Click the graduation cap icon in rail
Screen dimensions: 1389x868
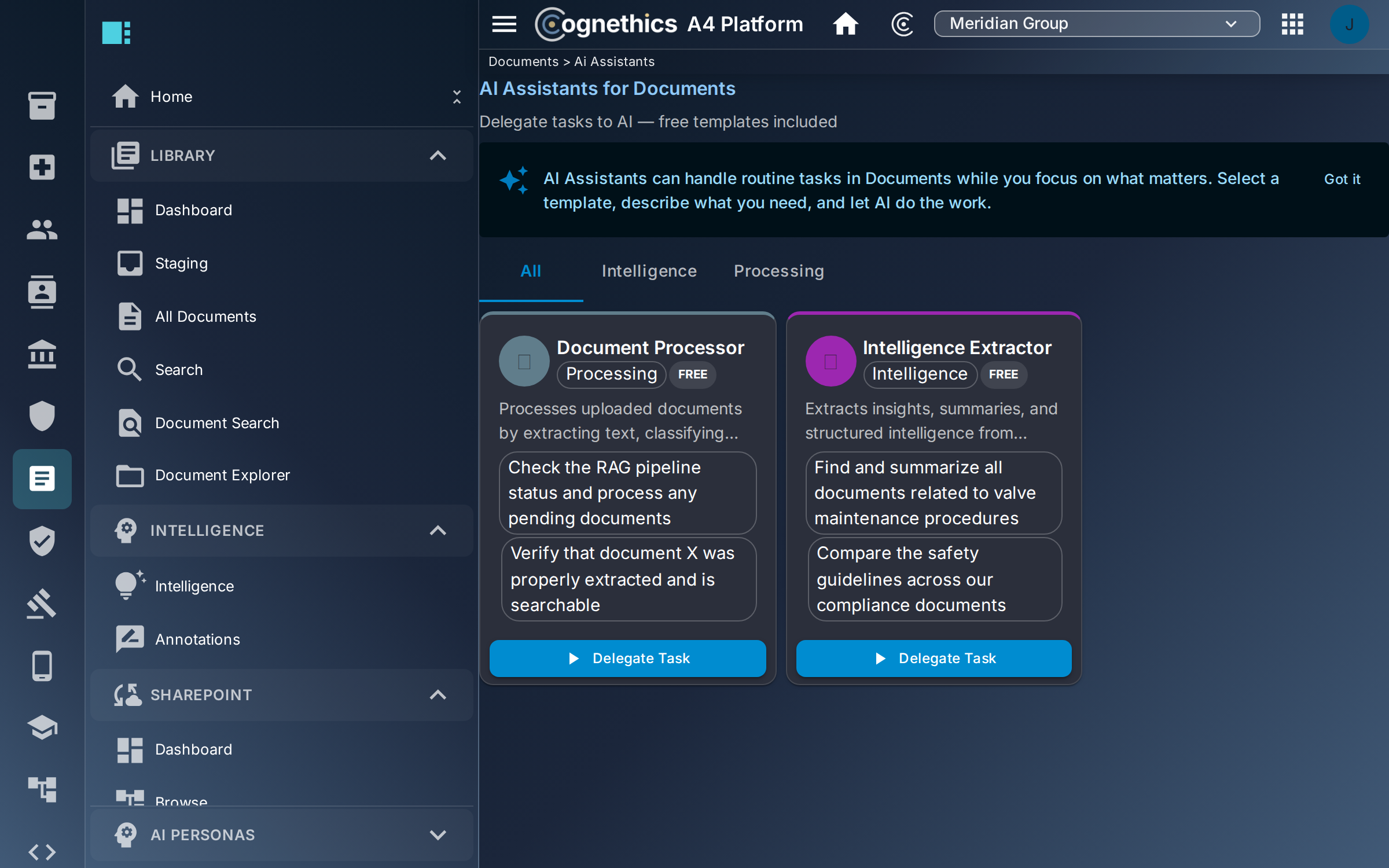click(42, 727)
